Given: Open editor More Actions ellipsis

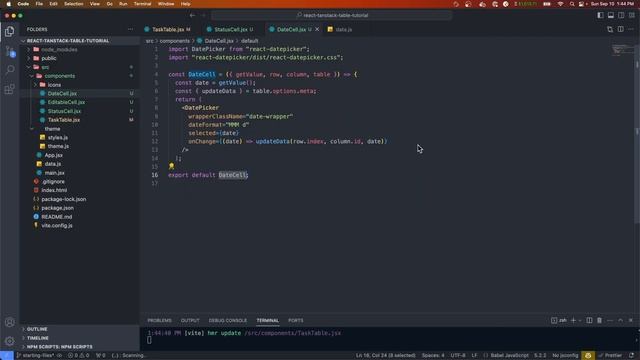Looking at the screenshot, I should point(631,29).
